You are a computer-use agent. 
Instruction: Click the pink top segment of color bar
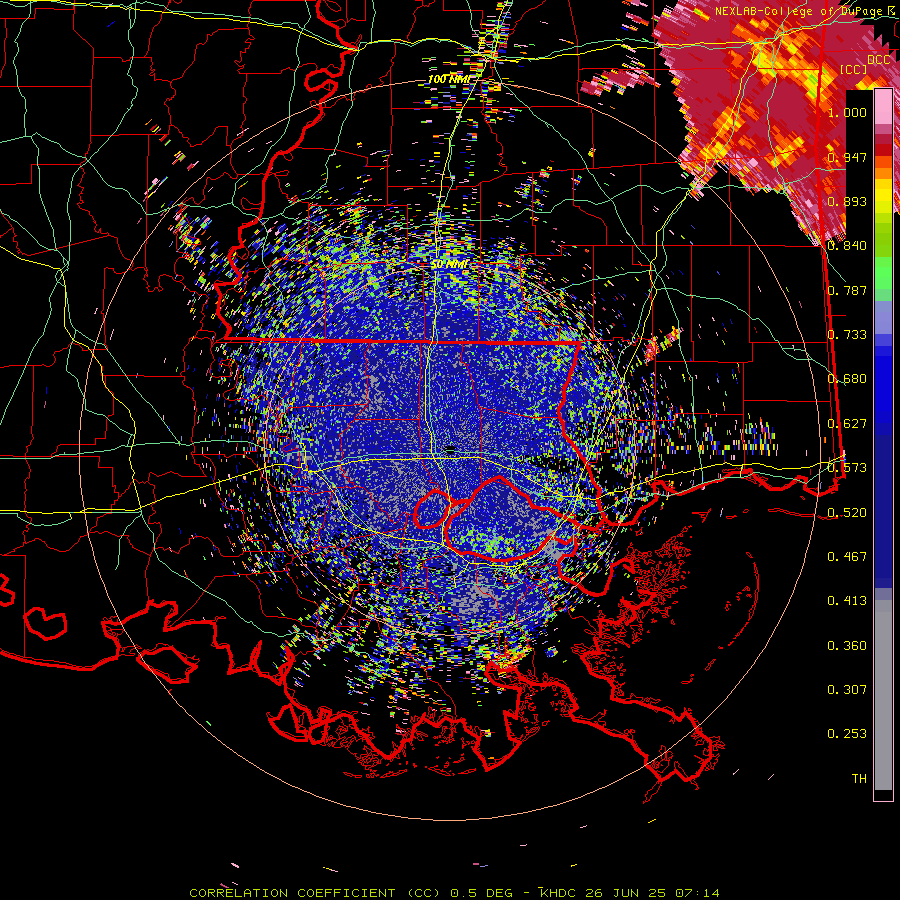pos(883,107)
